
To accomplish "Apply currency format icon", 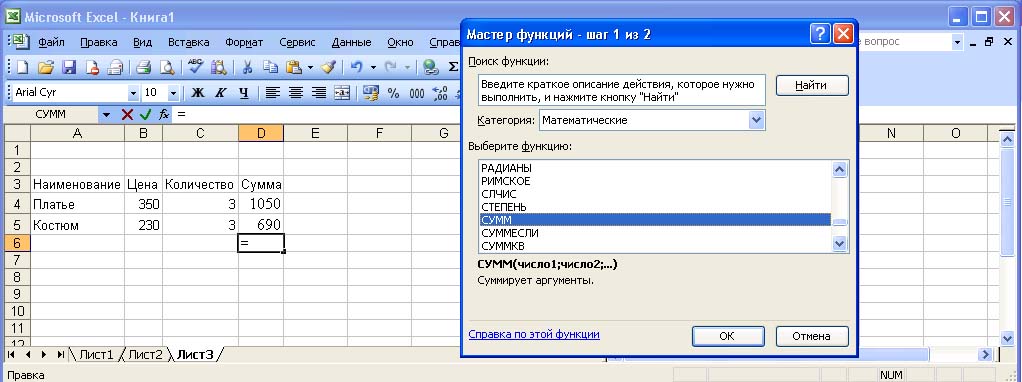I will click(x=372, y=93).
